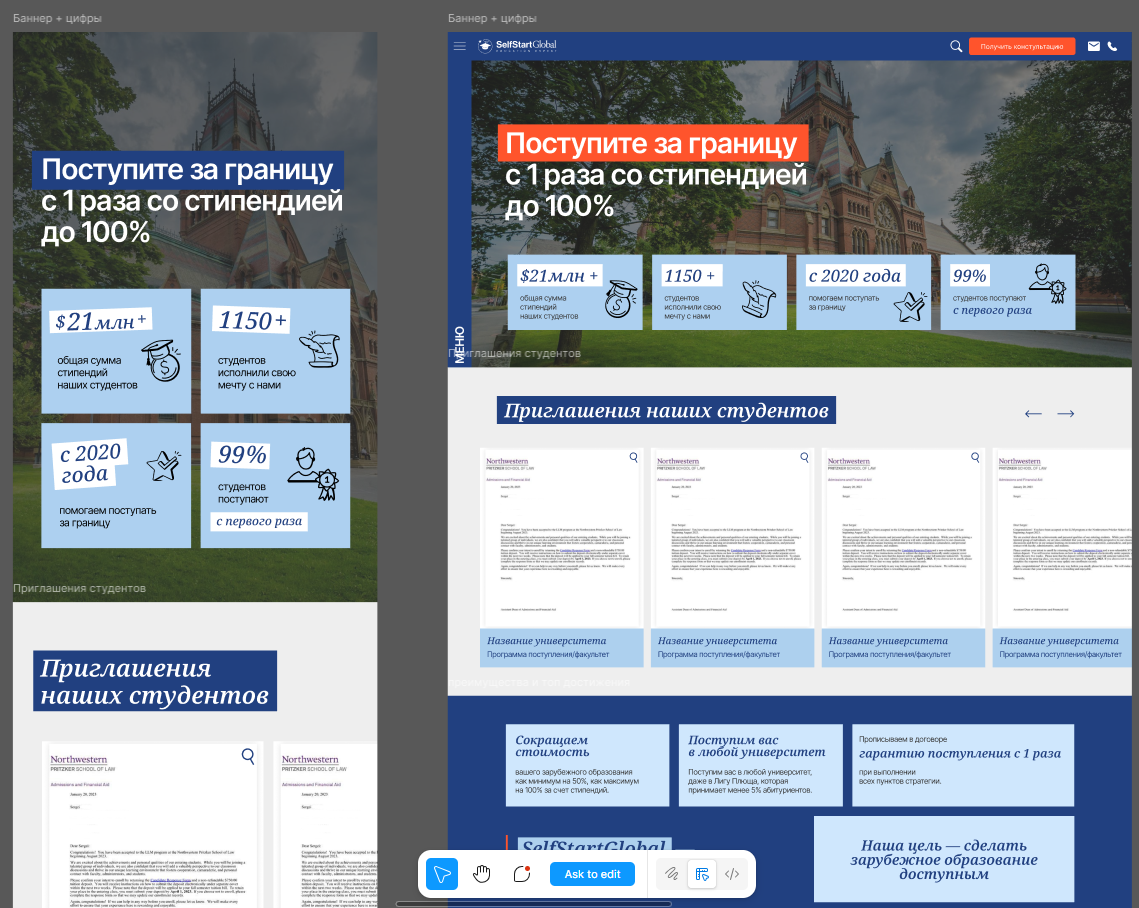Switch to Design mode in toolbar
This screenshot has height=908, width=1139.
[x=702, y=874]
